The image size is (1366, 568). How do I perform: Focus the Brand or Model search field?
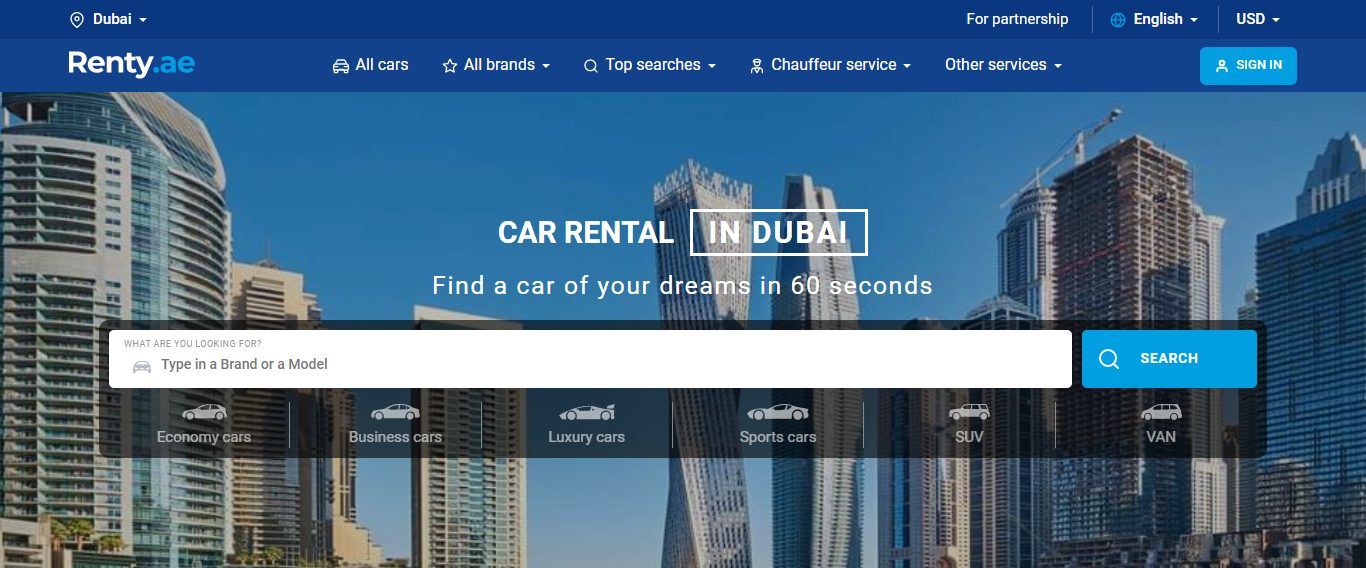pyautogui.click(x=590, y=359)
